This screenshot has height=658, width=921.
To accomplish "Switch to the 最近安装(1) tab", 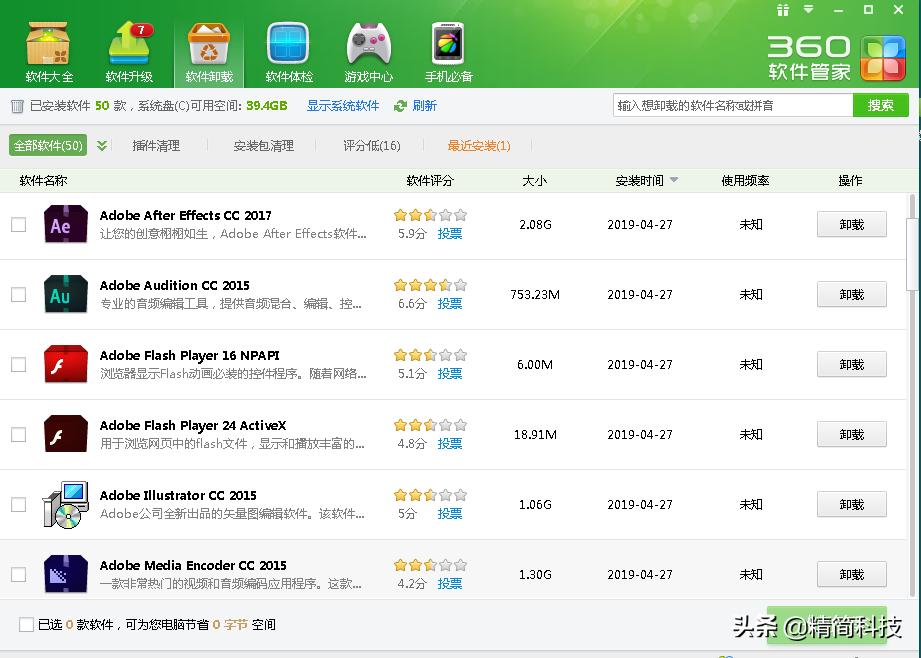I will pos(479,145).
